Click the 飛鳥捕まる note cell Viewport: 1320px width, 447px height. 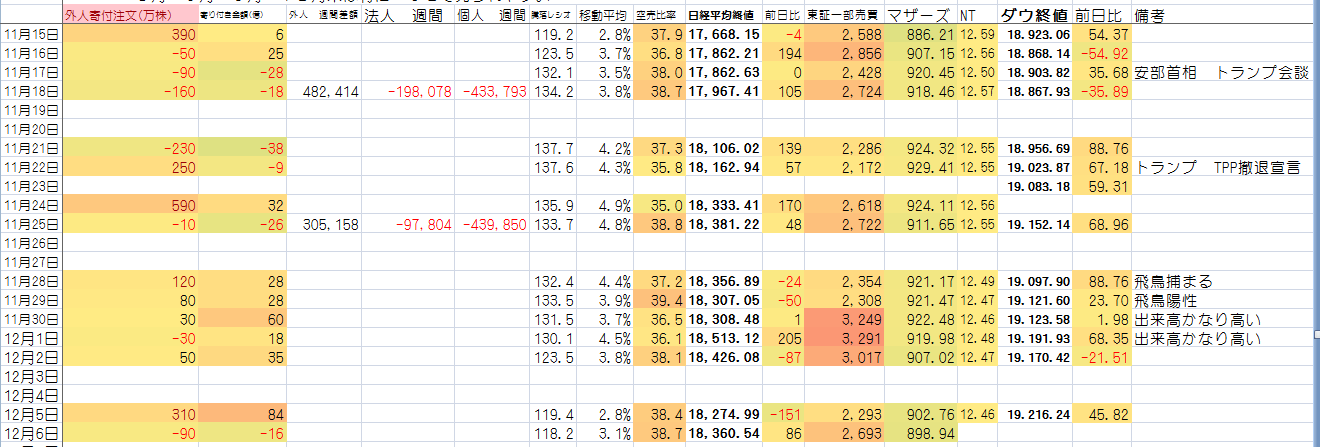click(x=1176, y=282)
